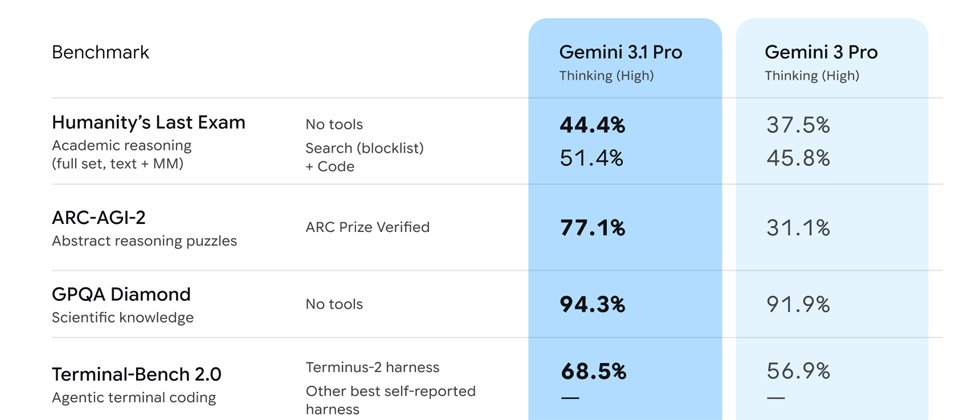The width and height of the screenshot is (960, 420).
Task: Click the bold 77.1% ARC-AGI-2 score
Action: click(x=592, y=228)
